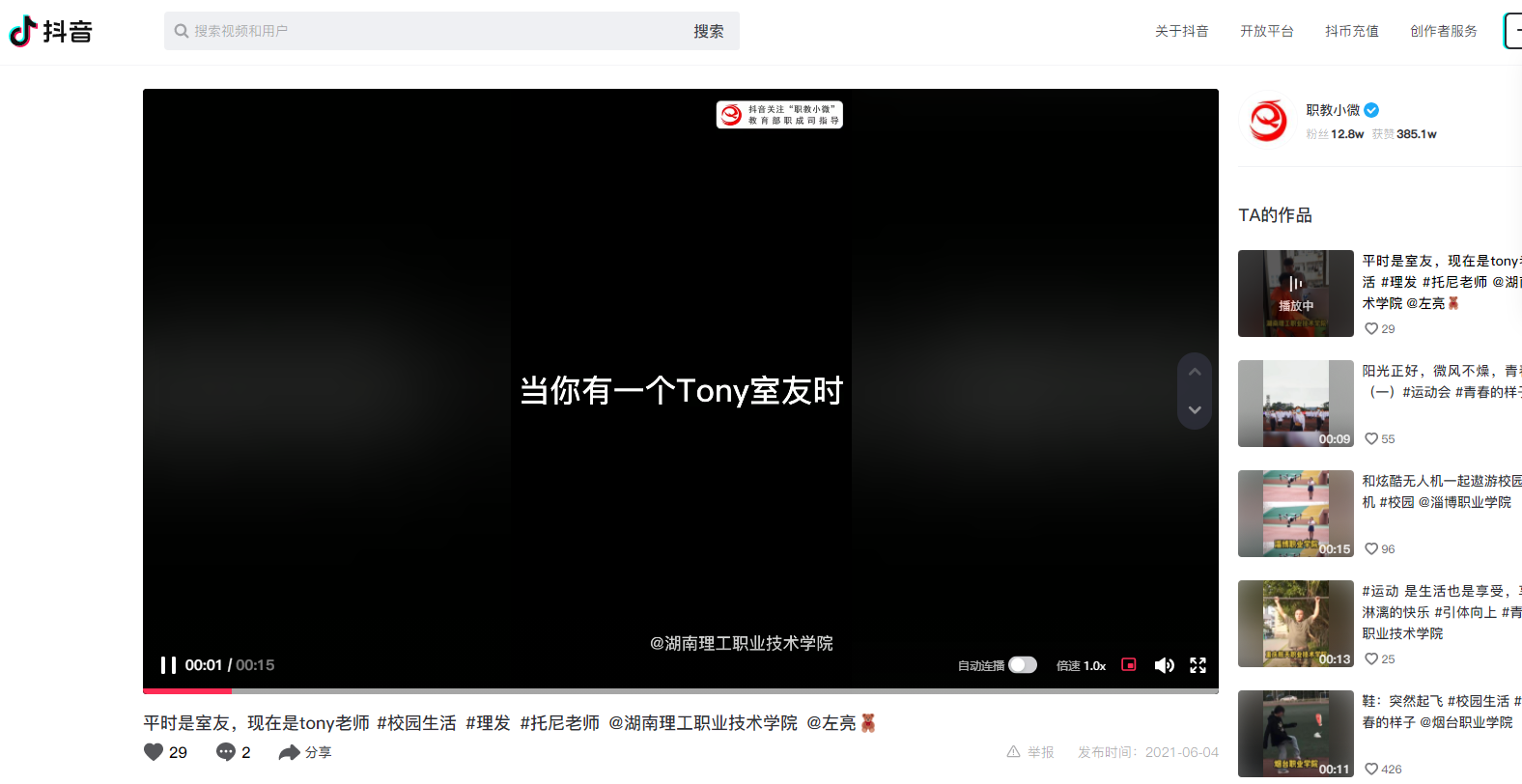
Task: Open the comments bubble icon
Action: tap(225, 752)
